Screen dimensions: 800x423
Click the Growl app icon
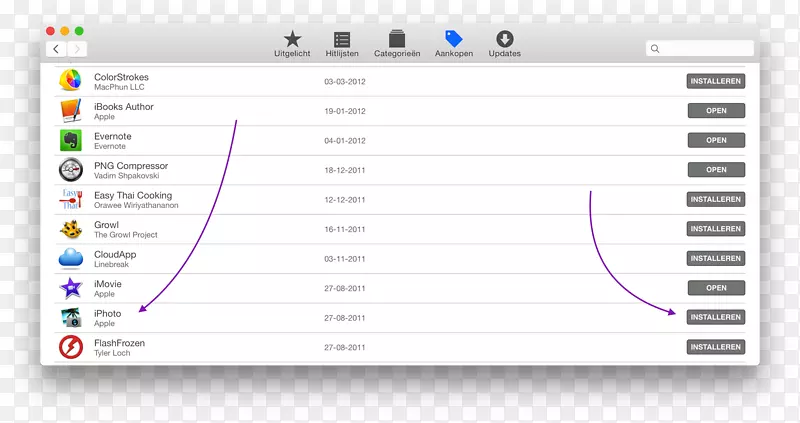(71, 229)
